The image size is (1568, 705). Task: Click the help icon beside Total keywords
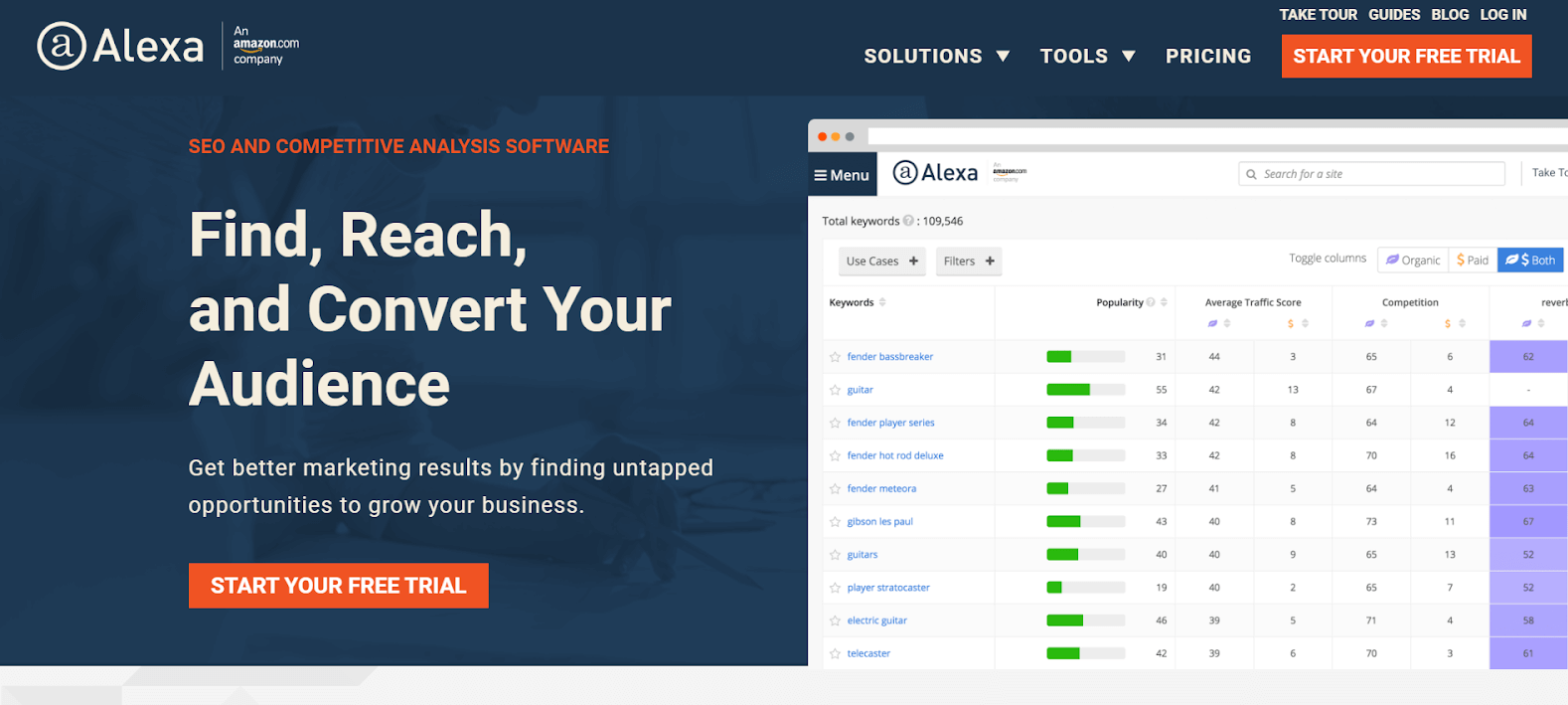pyautogui.click(x=908, y=221)
